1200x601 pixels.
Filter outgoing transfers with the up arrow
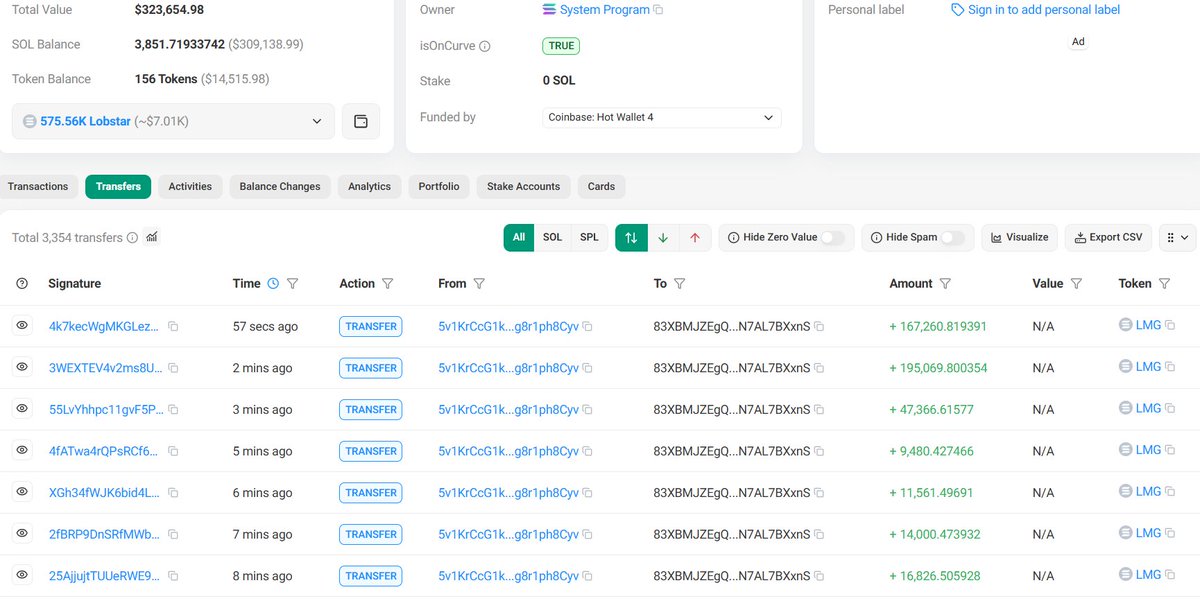click(695, 237)
